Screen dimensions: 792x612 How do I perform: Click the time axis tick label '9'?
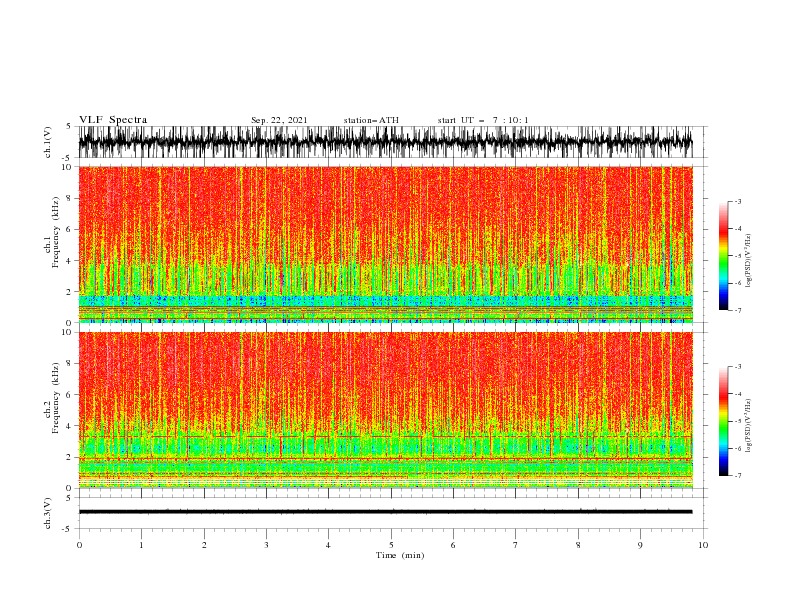tap(640, 545)
